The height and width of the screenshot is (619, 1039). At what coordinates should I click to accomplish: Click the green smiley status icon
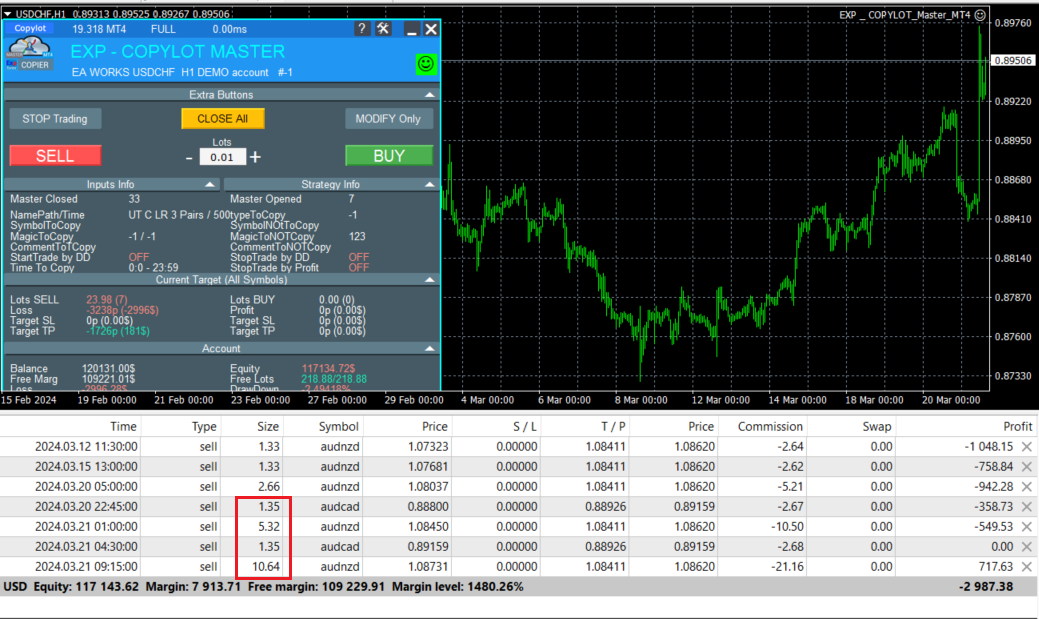point(425,64)
